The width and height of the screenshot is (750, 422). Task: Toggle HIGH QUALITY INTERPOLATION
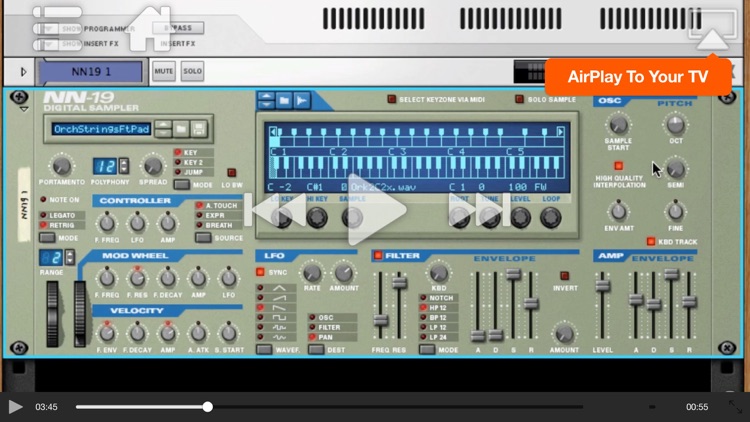click(618, 166)
